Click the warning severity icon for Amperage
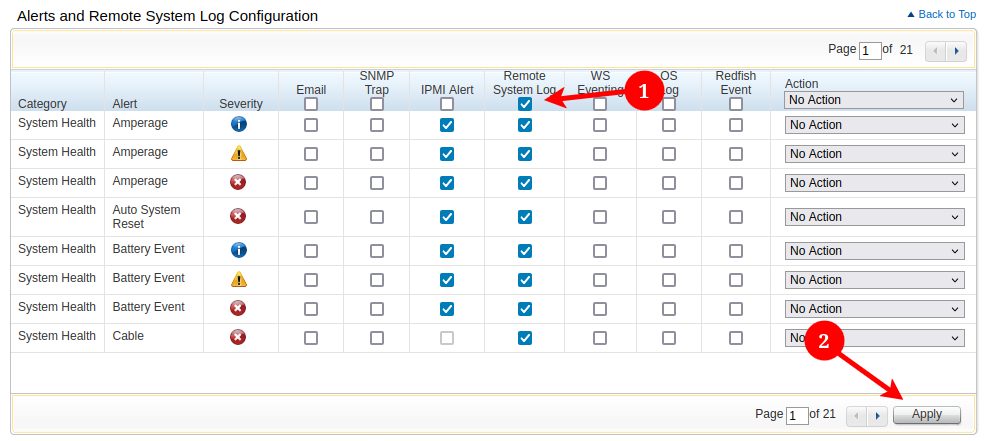Viewport: 994px width, 441px height. 238,154
